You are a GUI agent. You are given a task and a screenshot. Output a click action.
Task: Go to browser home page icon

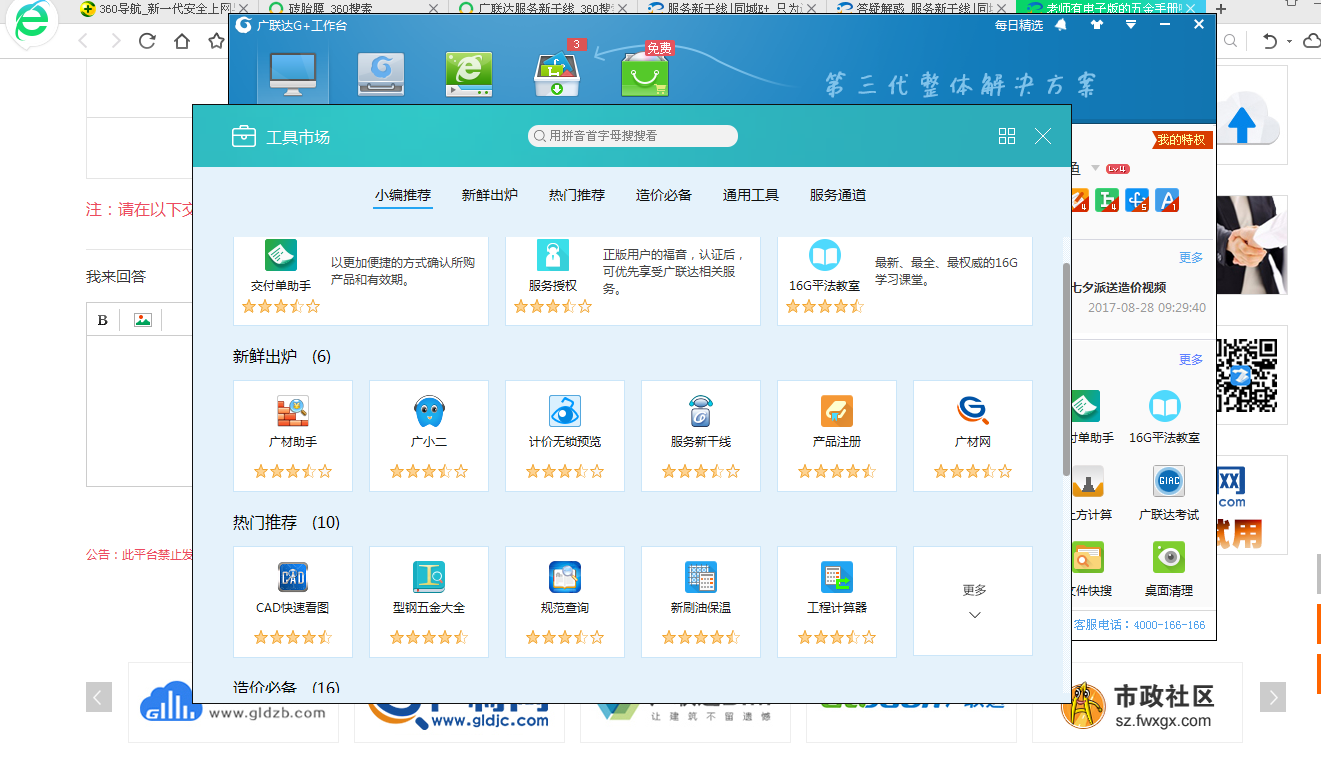[181, 41]
